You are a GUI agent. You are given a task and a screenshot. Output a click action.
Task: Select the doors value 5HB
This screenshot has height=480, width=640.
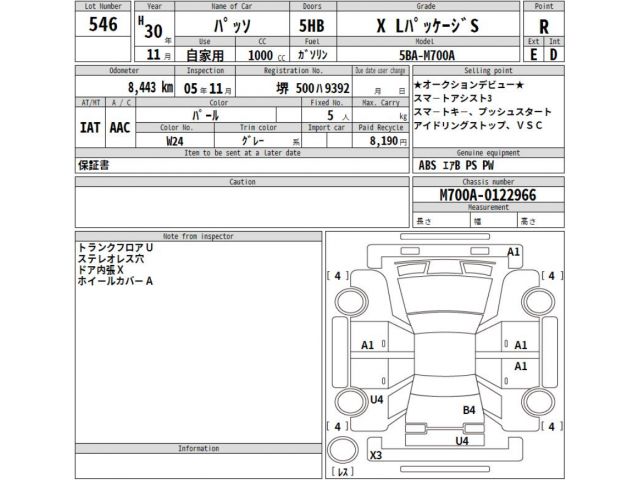point(312,26)
